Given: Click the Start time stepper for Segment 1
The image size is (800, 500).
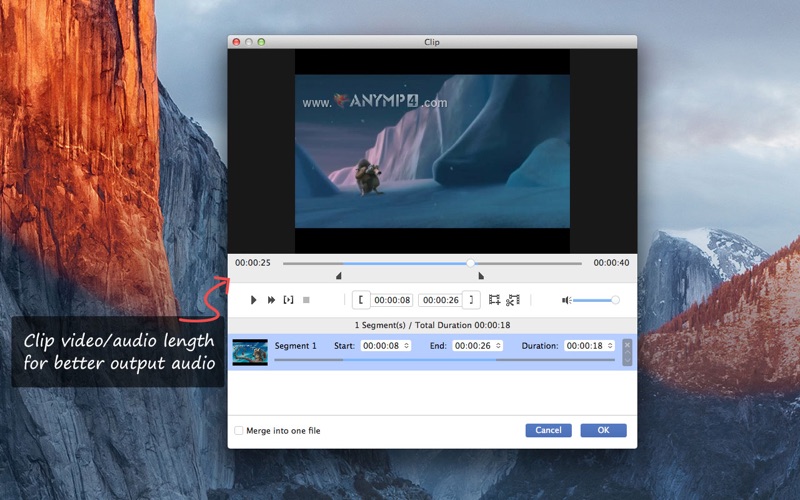Looking at the screenshot, I should pyautogui.click(x=406, y=346).
